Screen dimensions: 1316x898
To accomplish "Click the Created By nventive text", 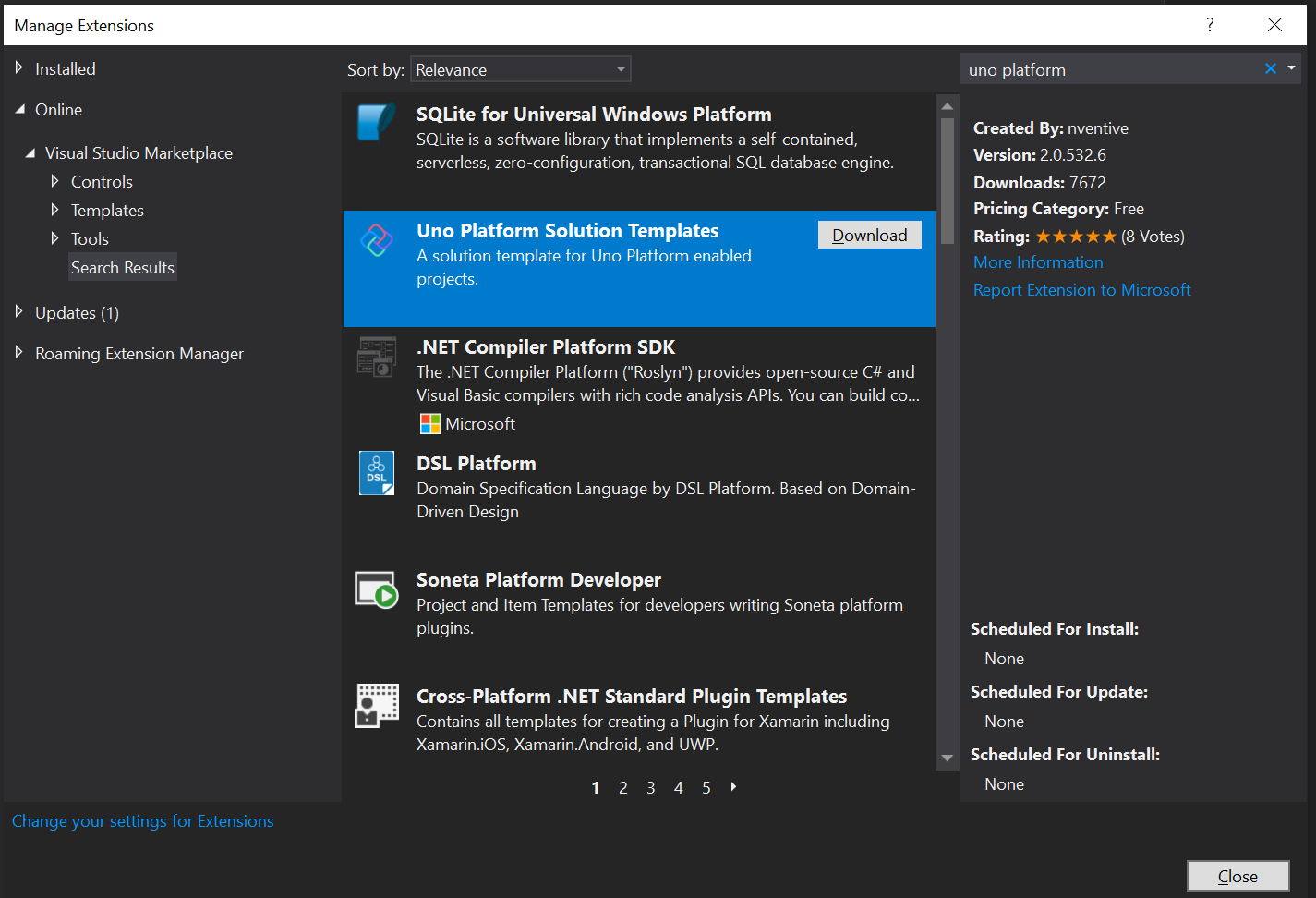I will point(1051,128).
